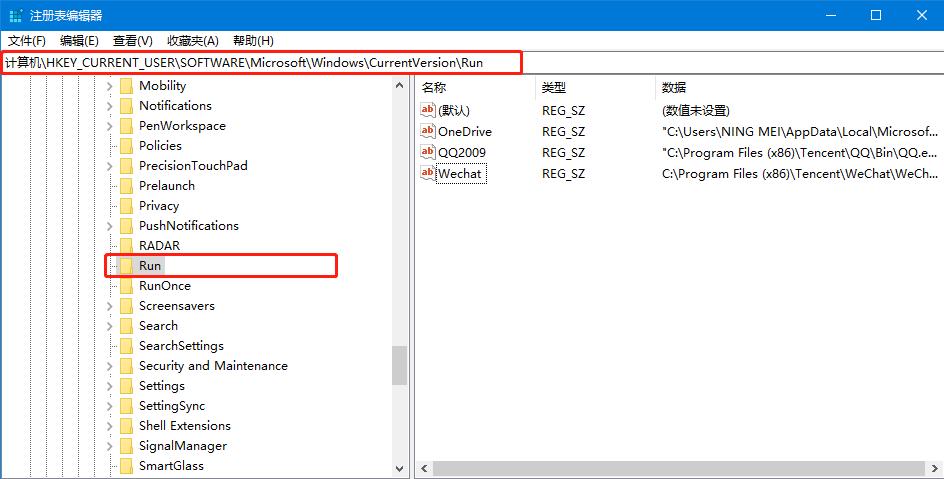Expand the Shell Extensions node
The image size is (944, 479).
pos(109,426)
